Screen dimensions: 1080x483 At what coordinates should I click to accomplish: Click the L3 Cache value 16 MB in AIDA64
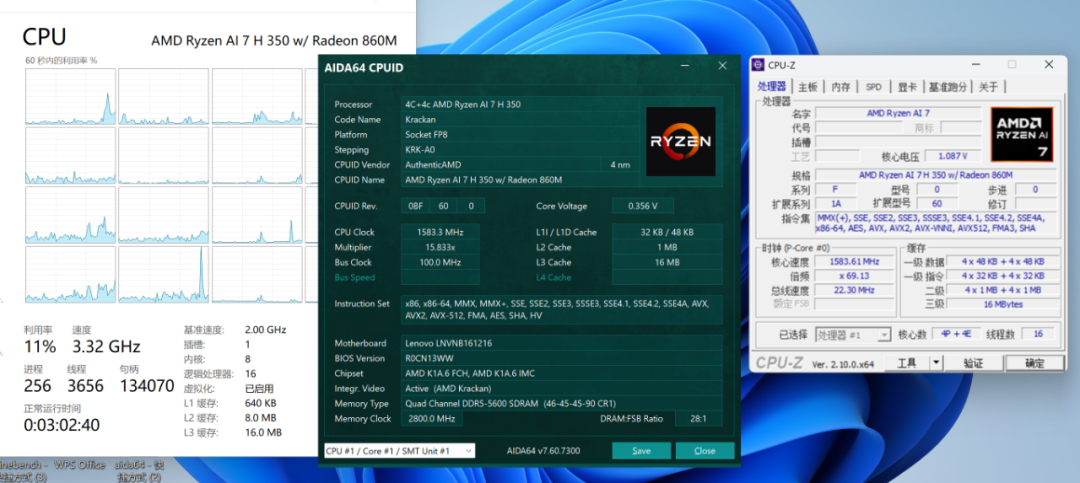click(x=667, y=263)
